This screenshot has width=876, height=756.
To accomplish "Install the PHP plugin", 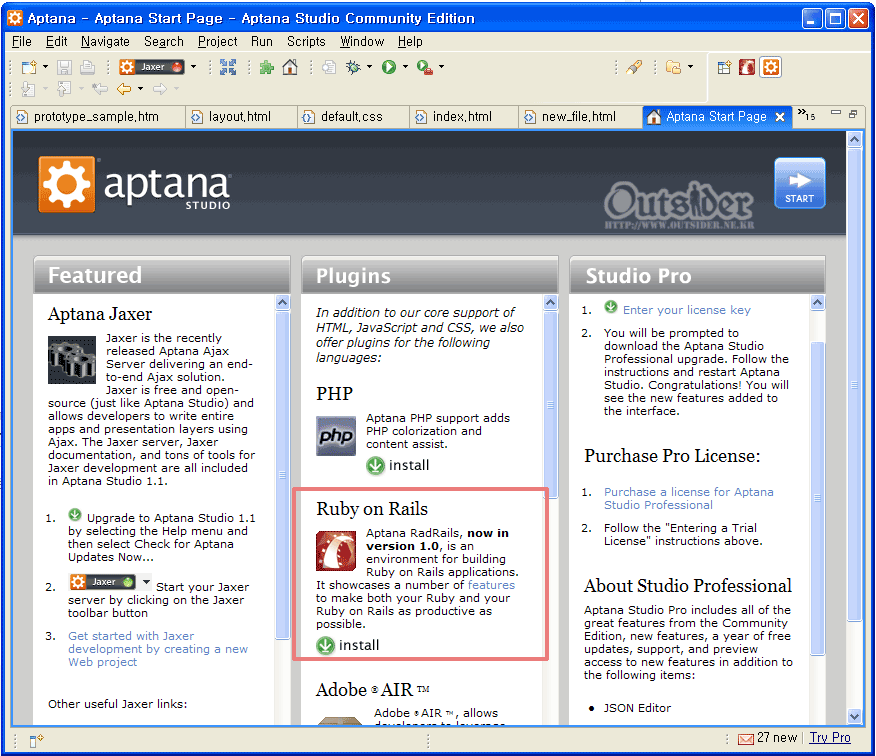I will click(398, 465).
